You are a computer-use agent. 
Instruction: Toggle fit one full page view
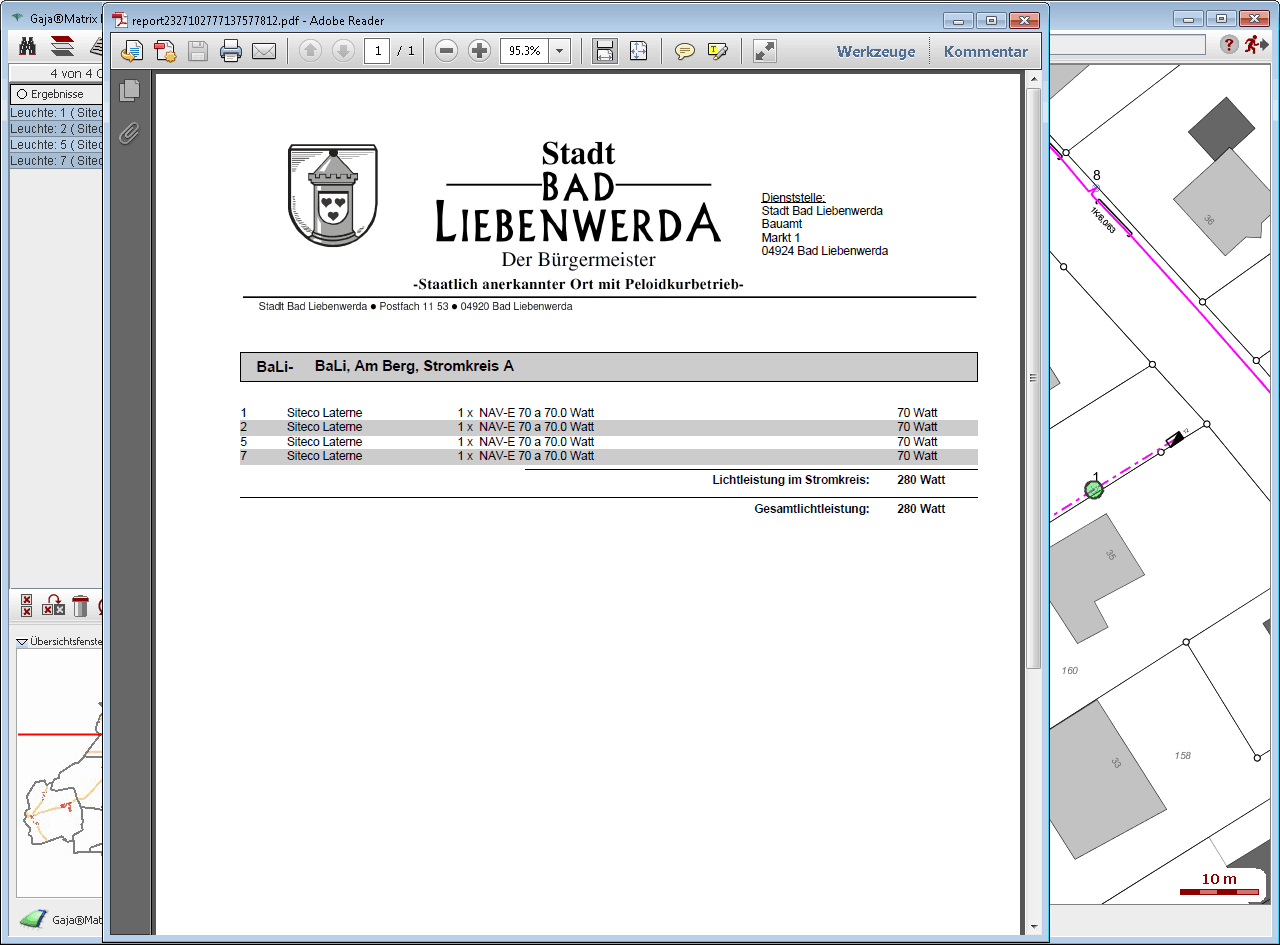[638, 51]
